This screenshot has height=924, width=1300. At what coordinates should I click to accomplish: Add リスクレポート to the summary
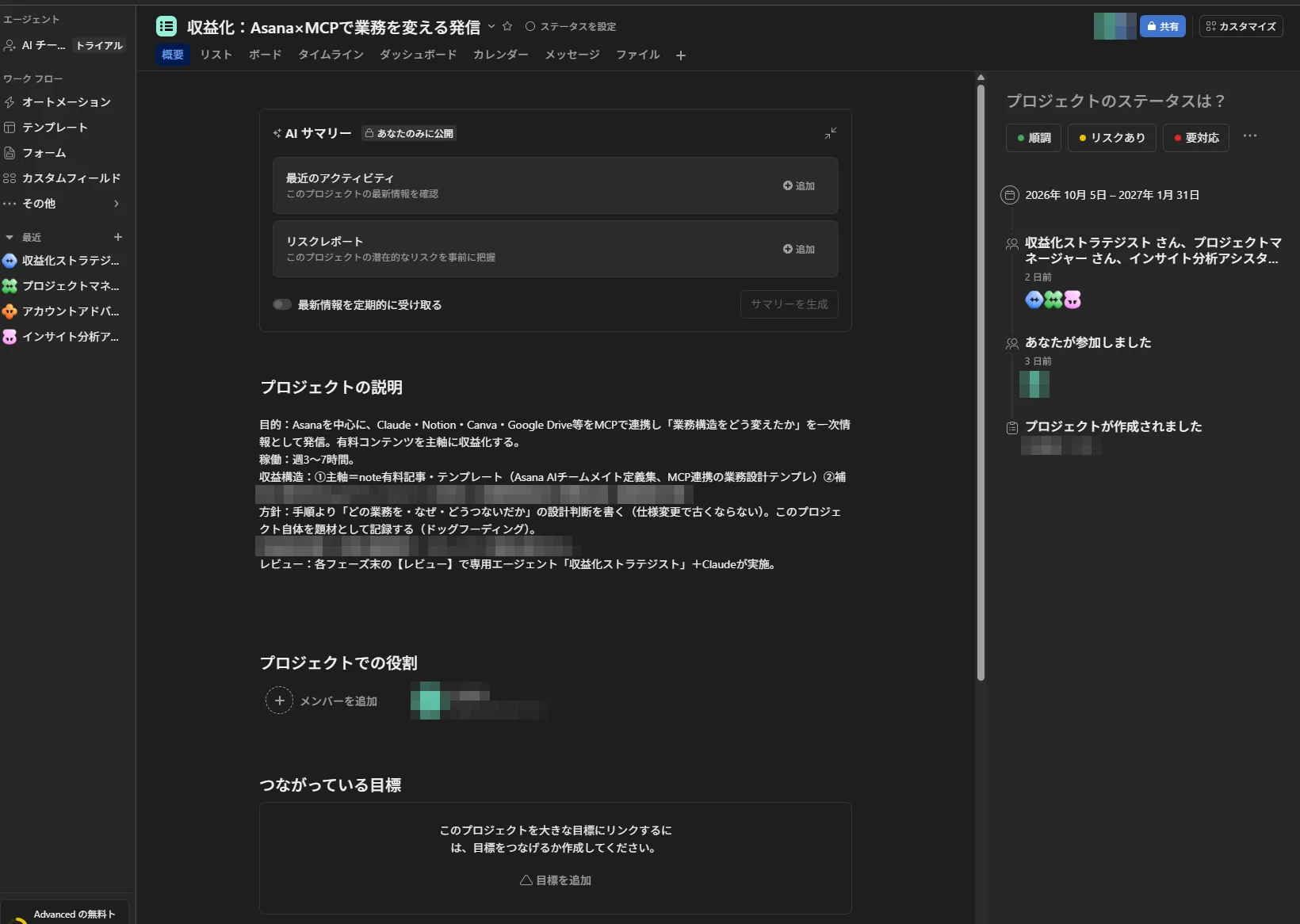pyautogui.click(x=799, y=249)
